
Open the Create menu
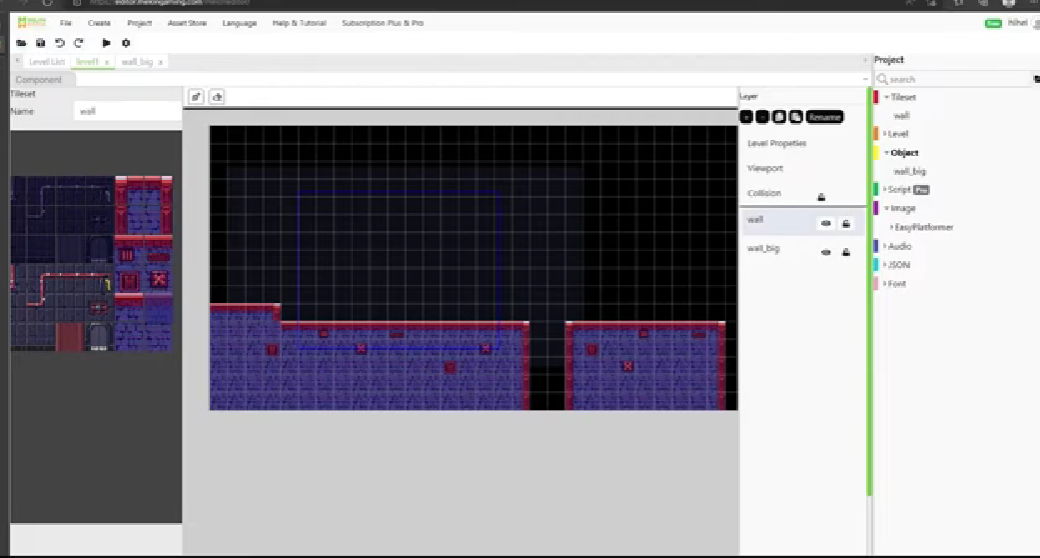[x=99, y=23]
